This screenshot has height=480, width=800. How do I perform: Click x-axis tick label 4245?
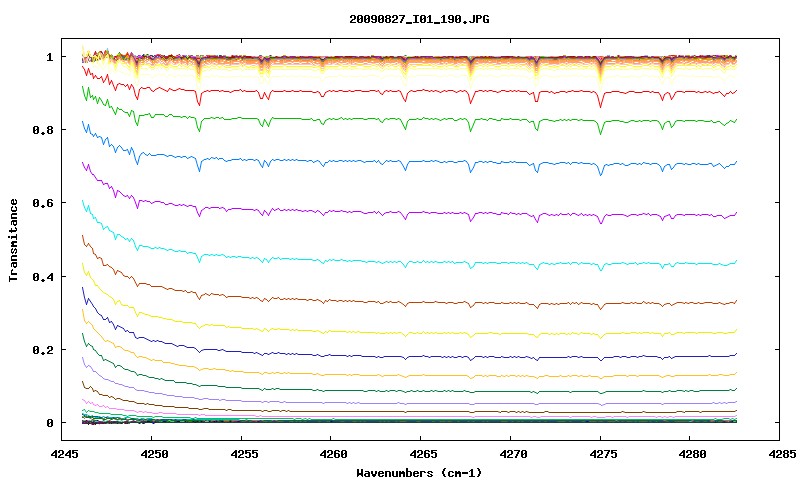(x=64, y=454)
